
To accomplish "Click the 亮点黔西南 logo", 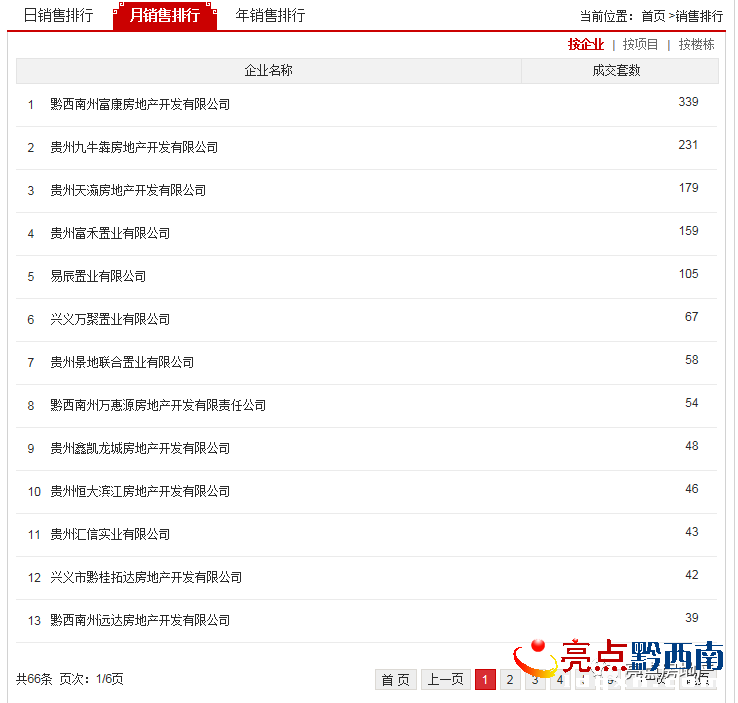I will tap(619, 657).
